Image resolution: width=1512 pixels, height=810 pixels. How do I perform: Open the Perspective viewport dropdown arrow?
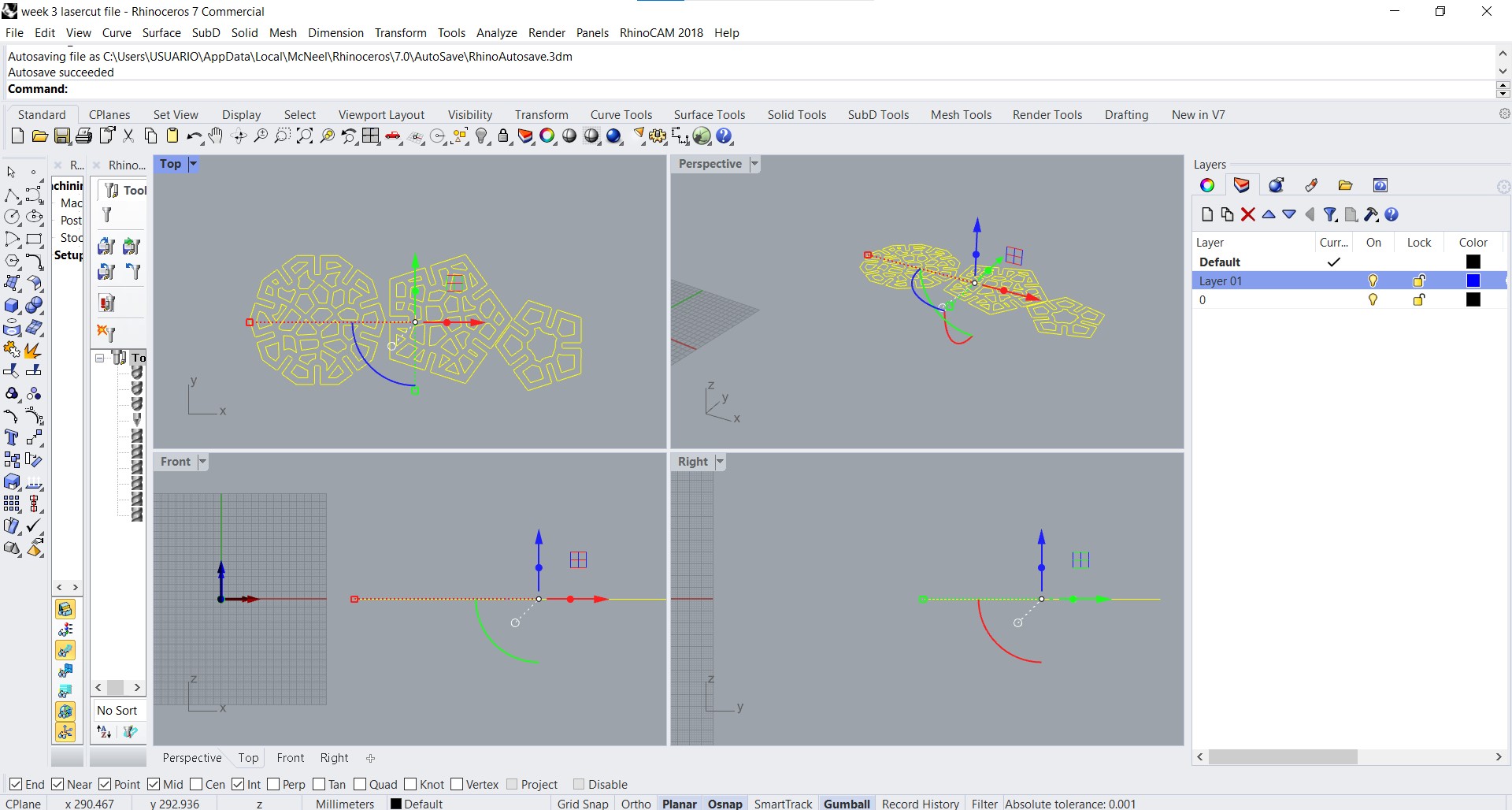point(754,164)
